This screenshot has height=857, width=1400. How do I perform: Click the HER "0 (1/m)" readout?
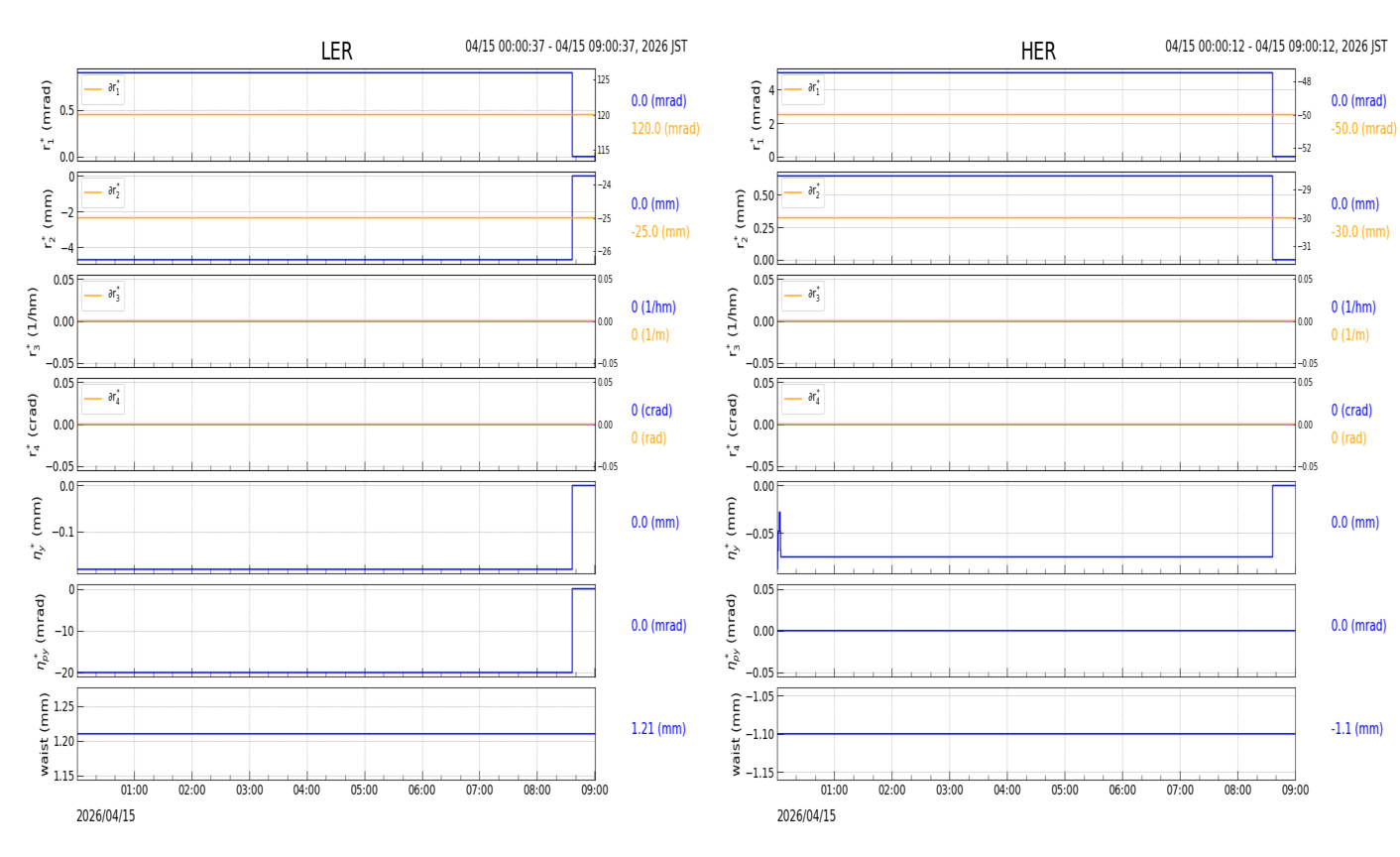click(x=1350, y=335)
